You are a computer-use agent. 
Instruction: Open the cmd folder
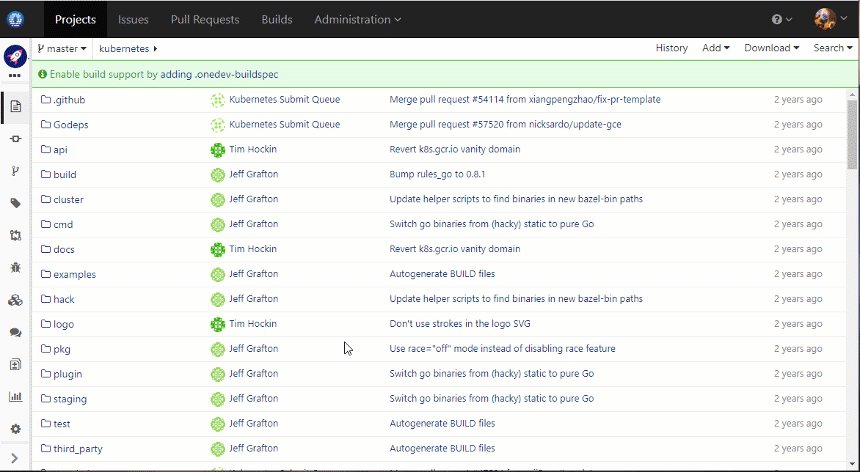coord(63,225)
